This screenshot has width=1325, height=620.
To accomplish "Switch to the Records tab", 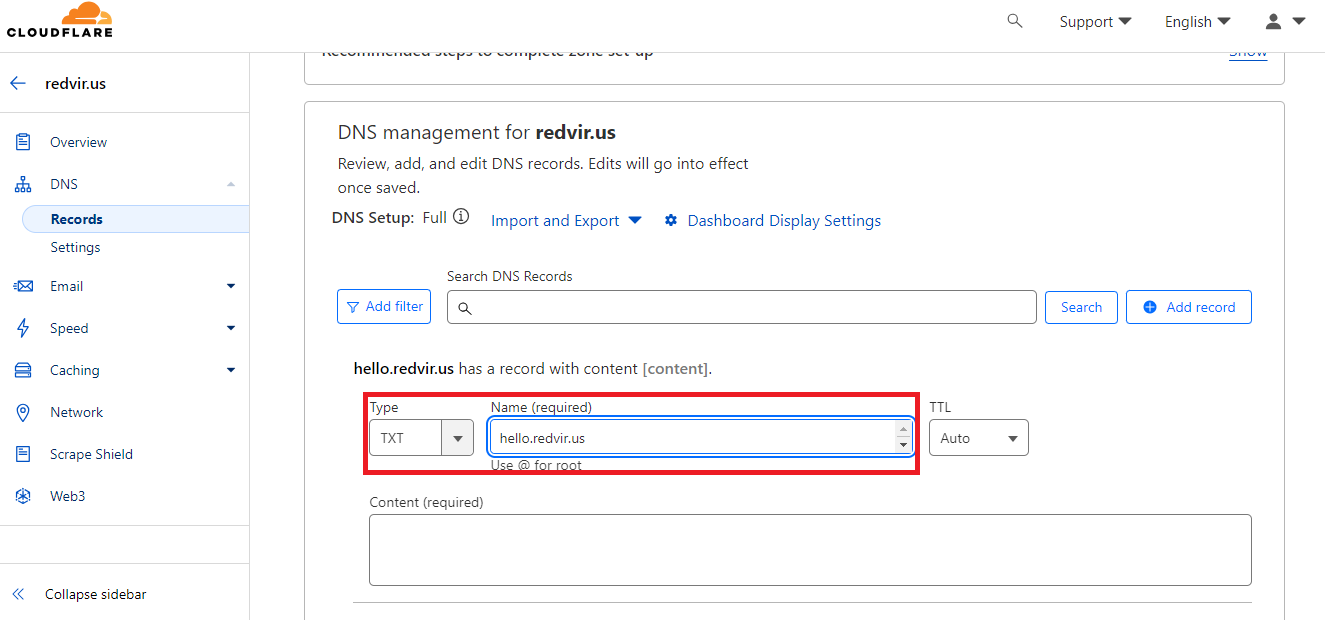I will click(77, 218).
